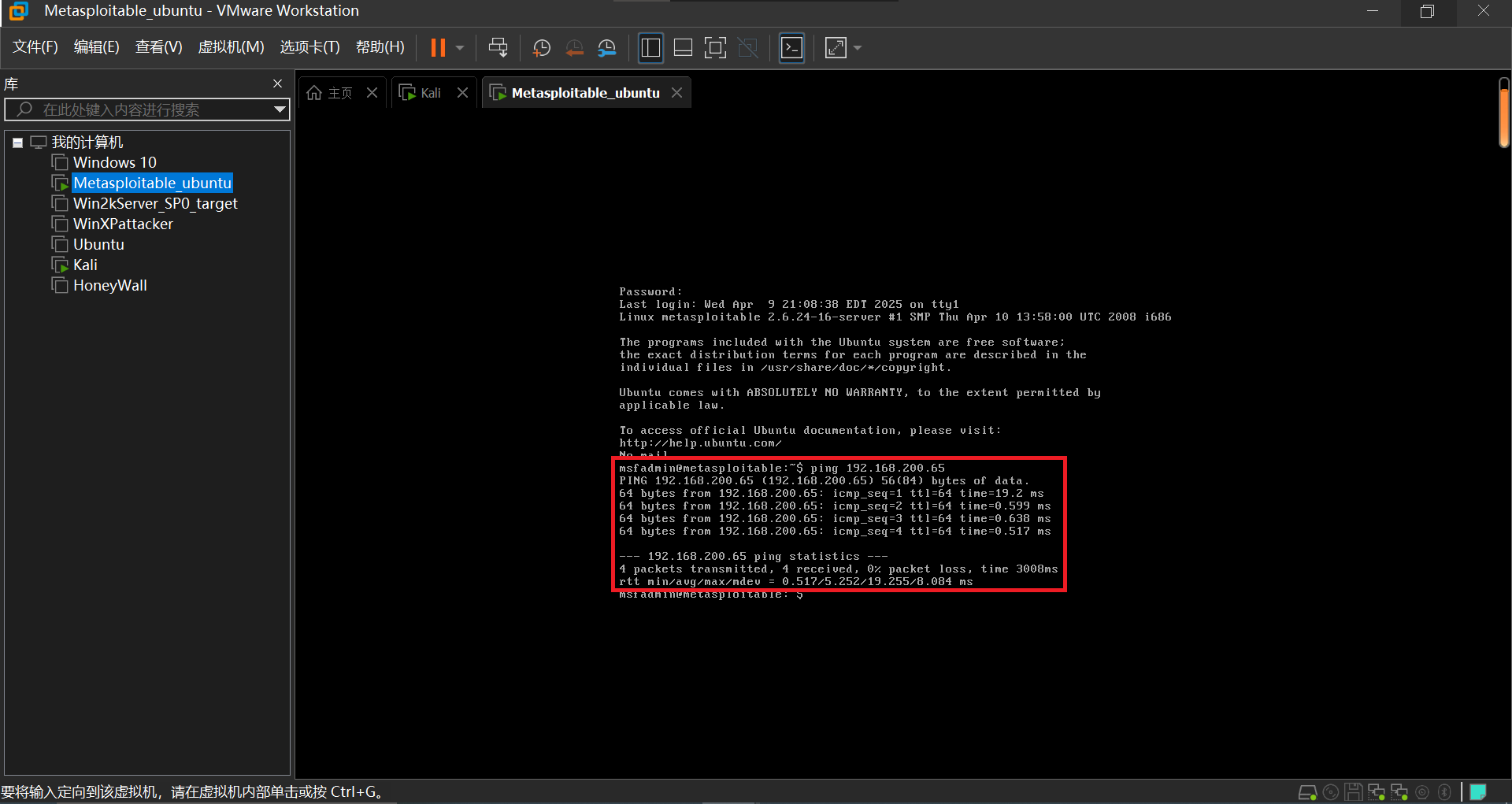The width and height of the screenshot is (1512, 804).
Task: Click the Bluetooth device status icon
Action: coord(1444,792)
